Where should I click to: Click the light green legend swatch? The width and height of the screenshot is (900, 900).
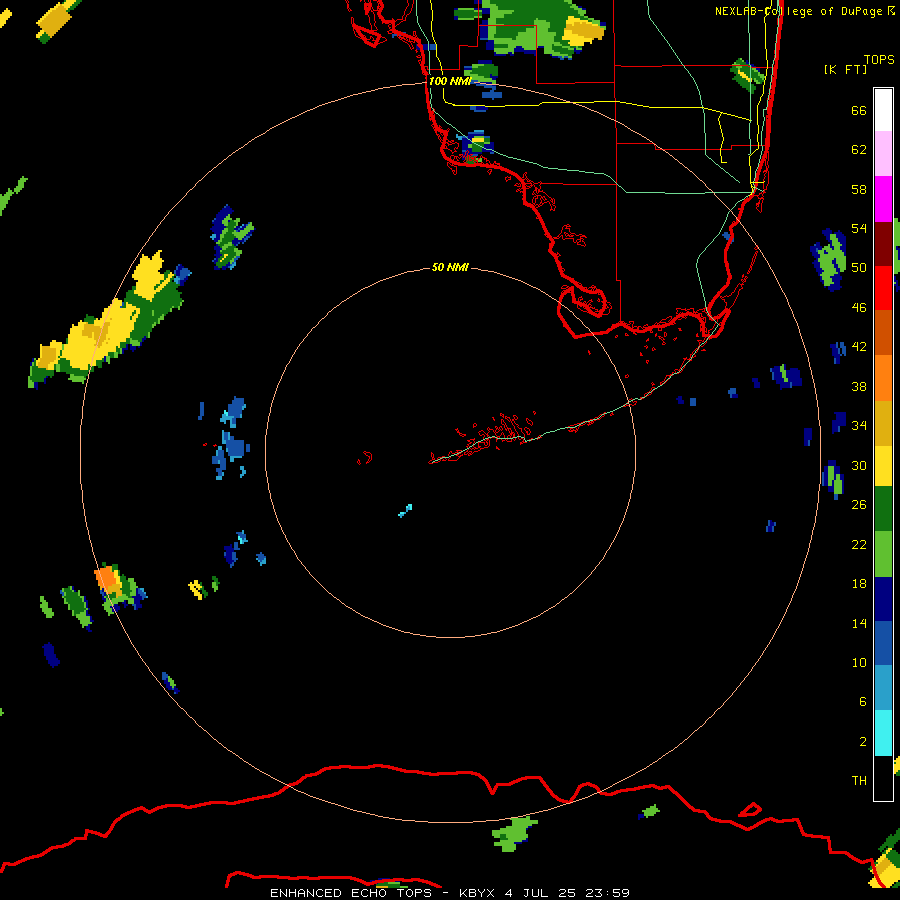coord(883,554)
